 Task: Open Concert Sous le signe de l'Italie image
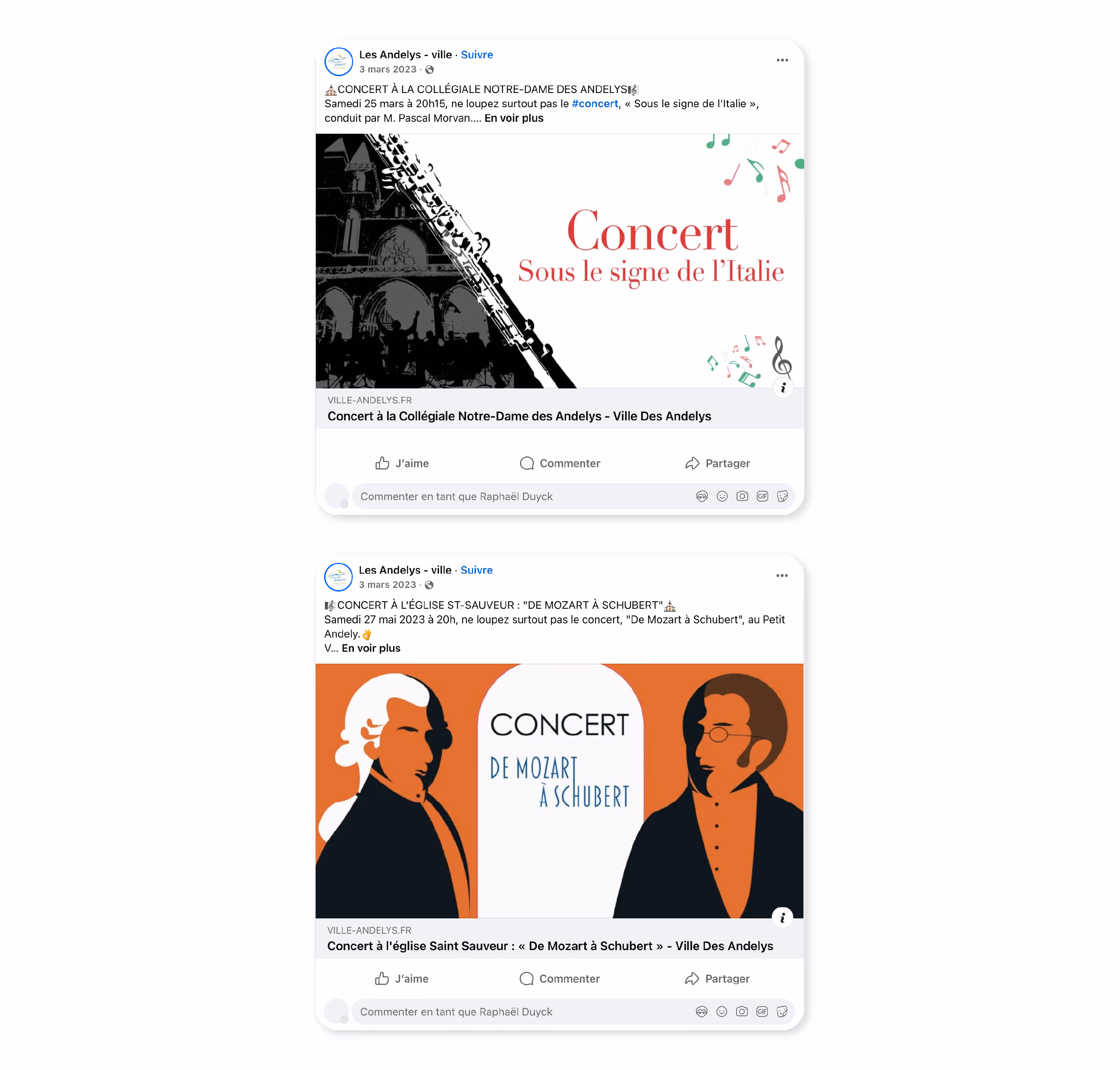pos(559,261)
